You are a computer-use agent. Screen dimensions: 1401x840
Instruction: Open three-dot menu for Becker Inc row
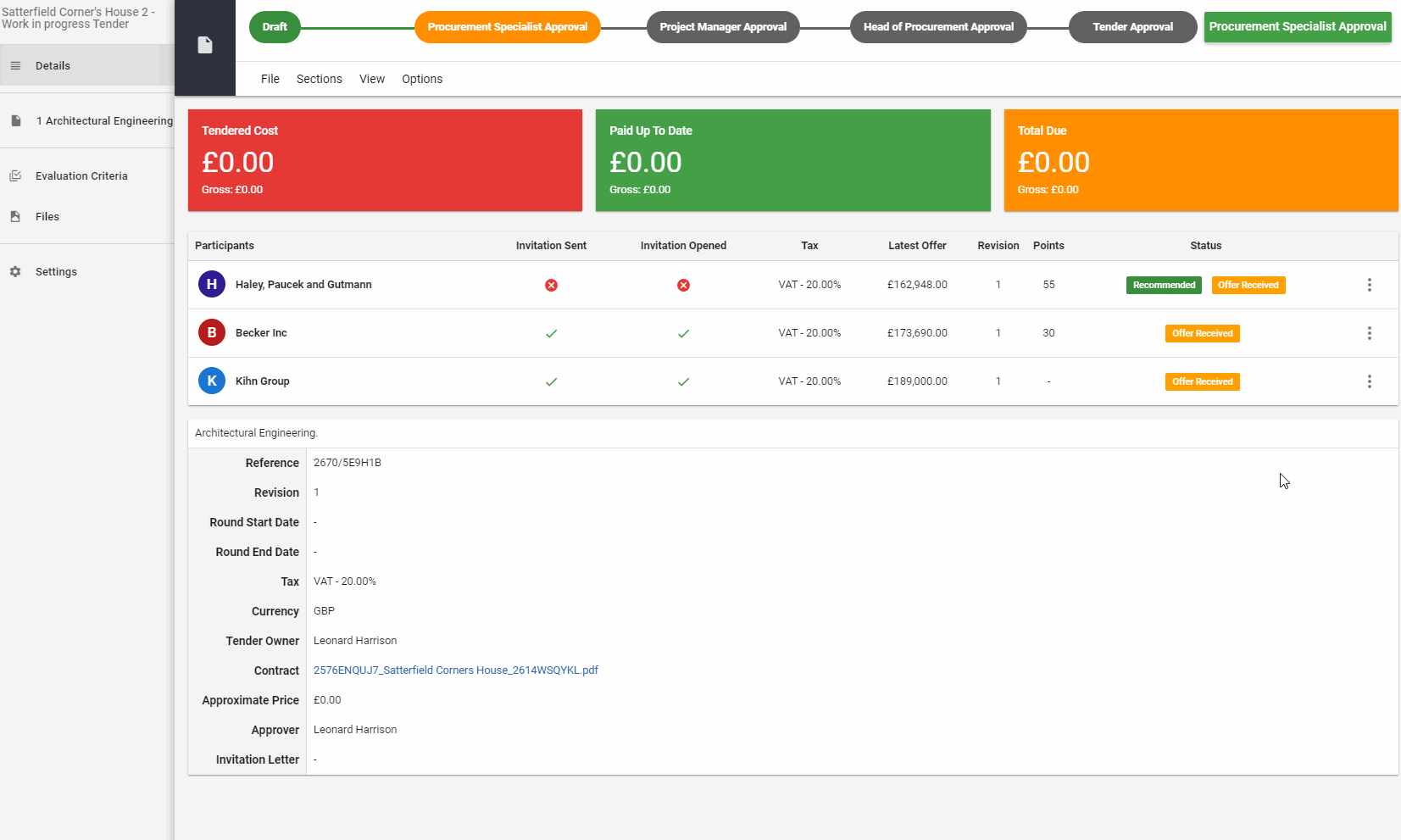click(1369, 333)
